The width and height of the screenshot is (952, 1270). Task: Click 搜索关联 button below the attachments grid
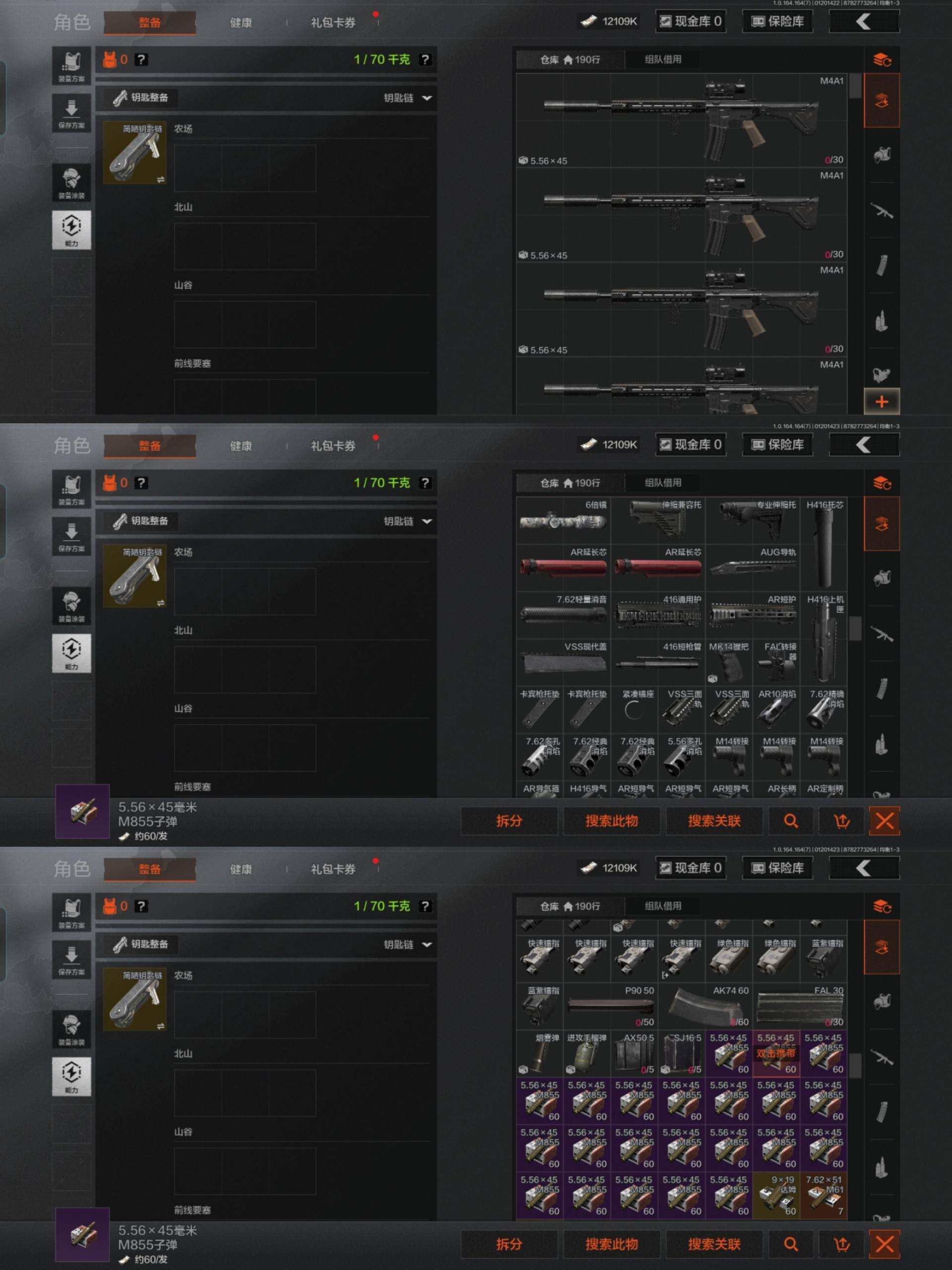(714, 821)
